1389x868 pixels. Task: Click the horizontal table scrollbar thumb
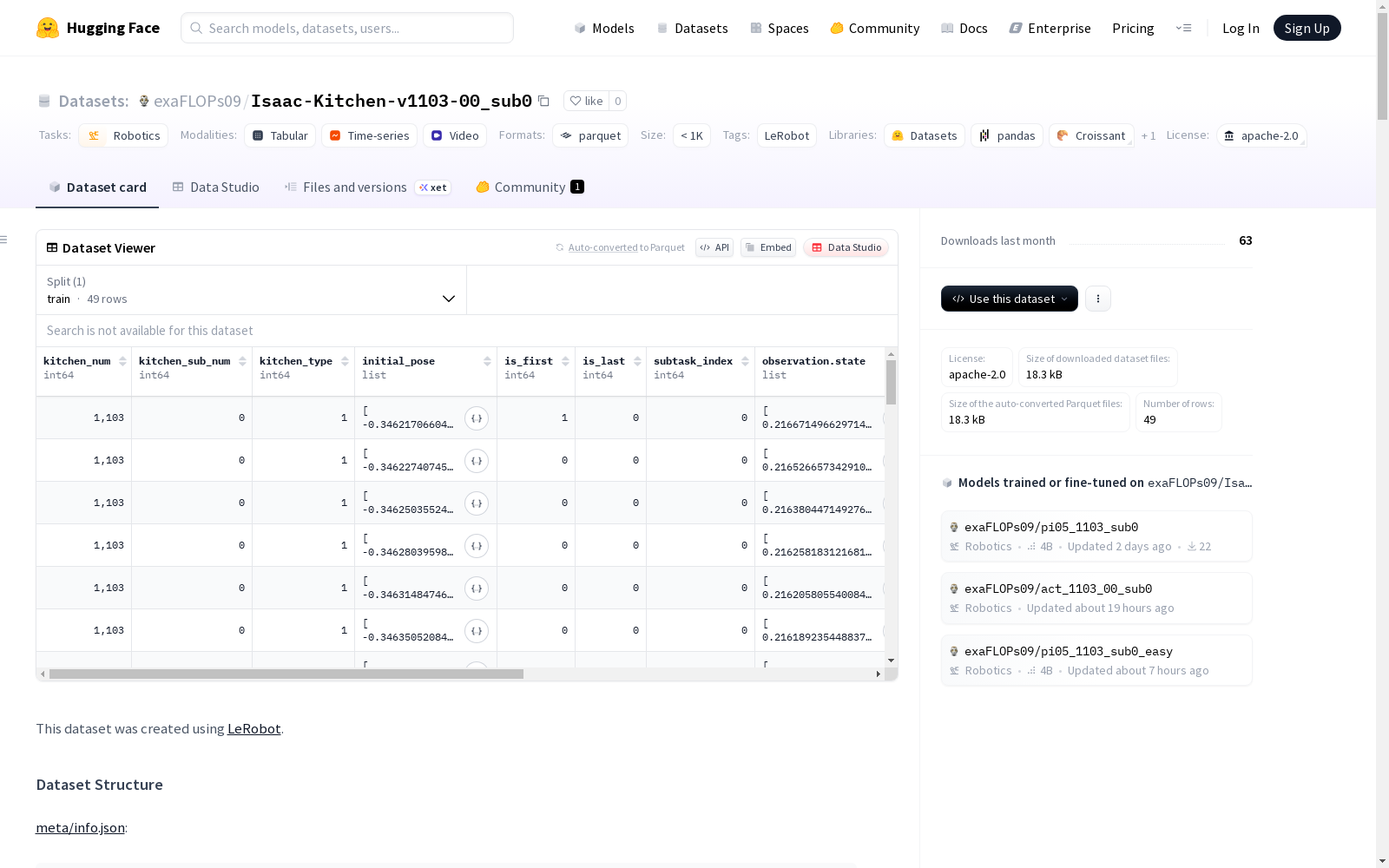pyautogui.click(x=286, y=674)
